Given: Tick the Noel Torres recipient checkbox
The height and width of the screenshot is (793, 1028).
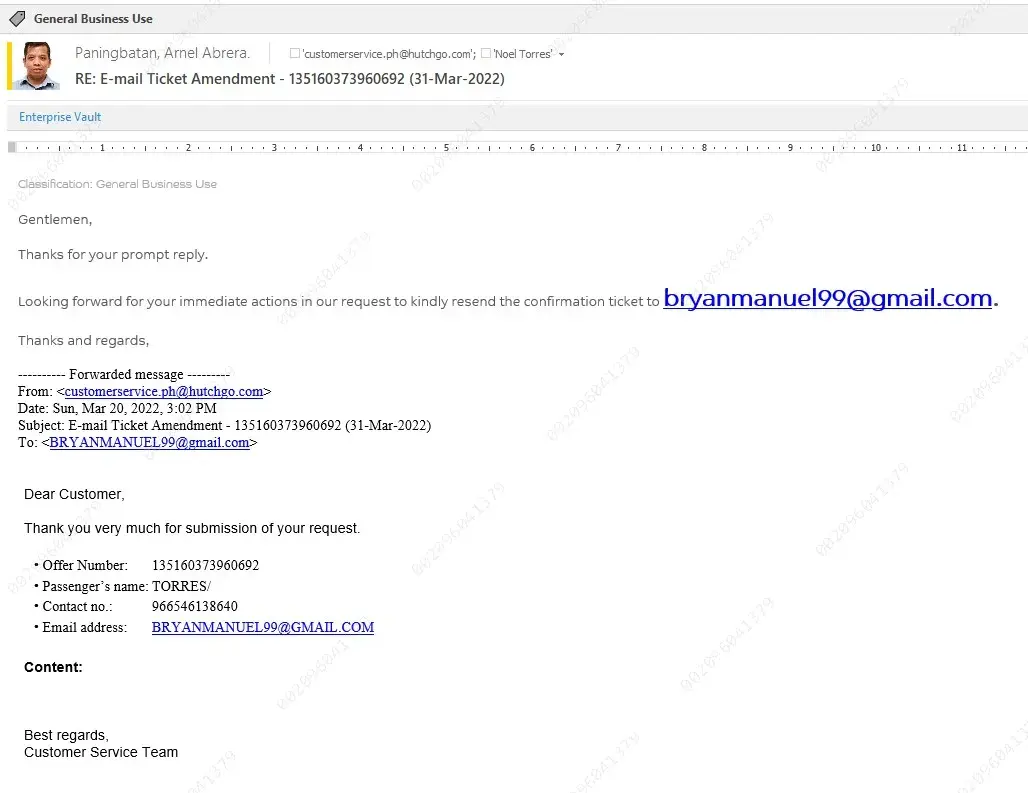Looking at the screenshot, I should (485, 53).
